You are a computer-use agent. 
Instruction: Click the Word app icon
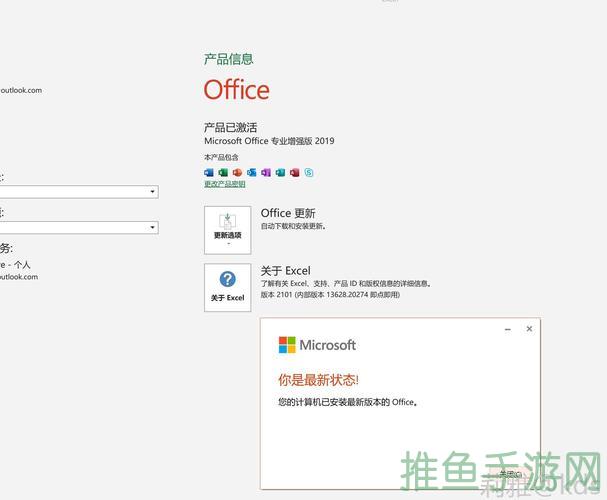209,172
